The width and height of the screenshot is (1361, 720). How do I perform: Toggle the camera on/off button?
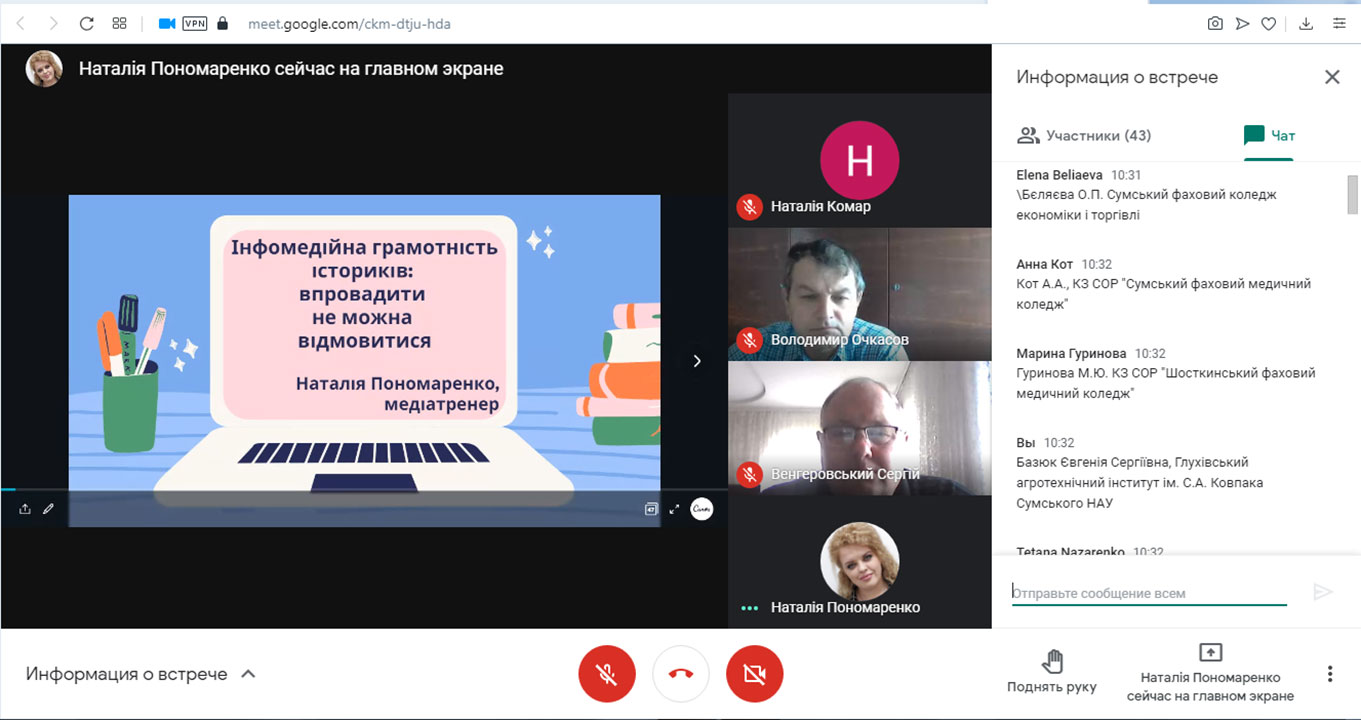pos(755,674)
